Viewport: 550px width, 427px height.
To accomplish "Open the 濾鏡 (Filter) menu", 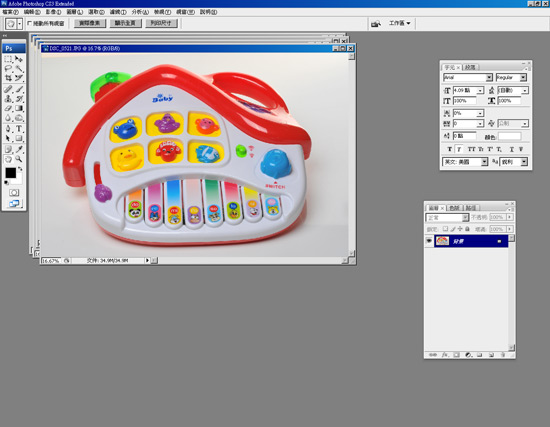I will pos(118,12).
